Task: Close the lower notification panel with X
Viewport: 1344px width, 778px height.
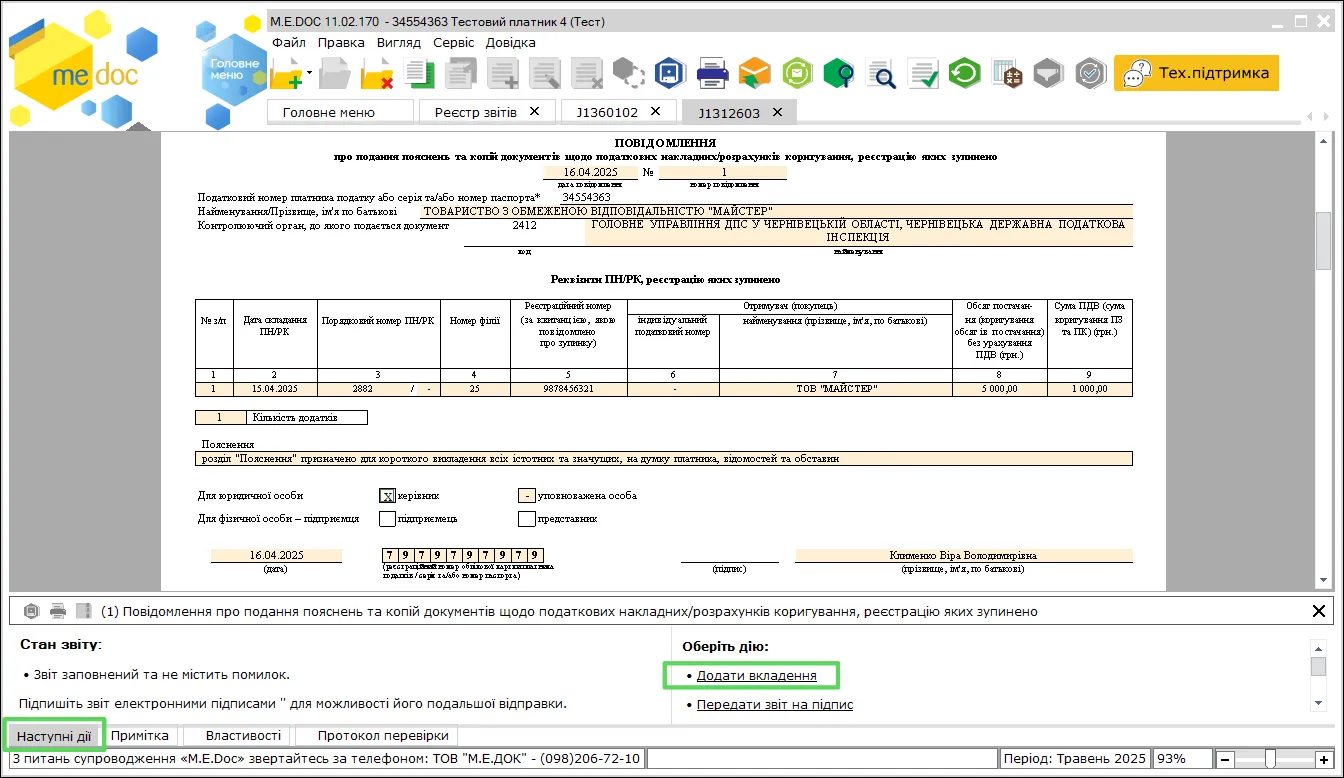Action: click(x=1318, y=611)
